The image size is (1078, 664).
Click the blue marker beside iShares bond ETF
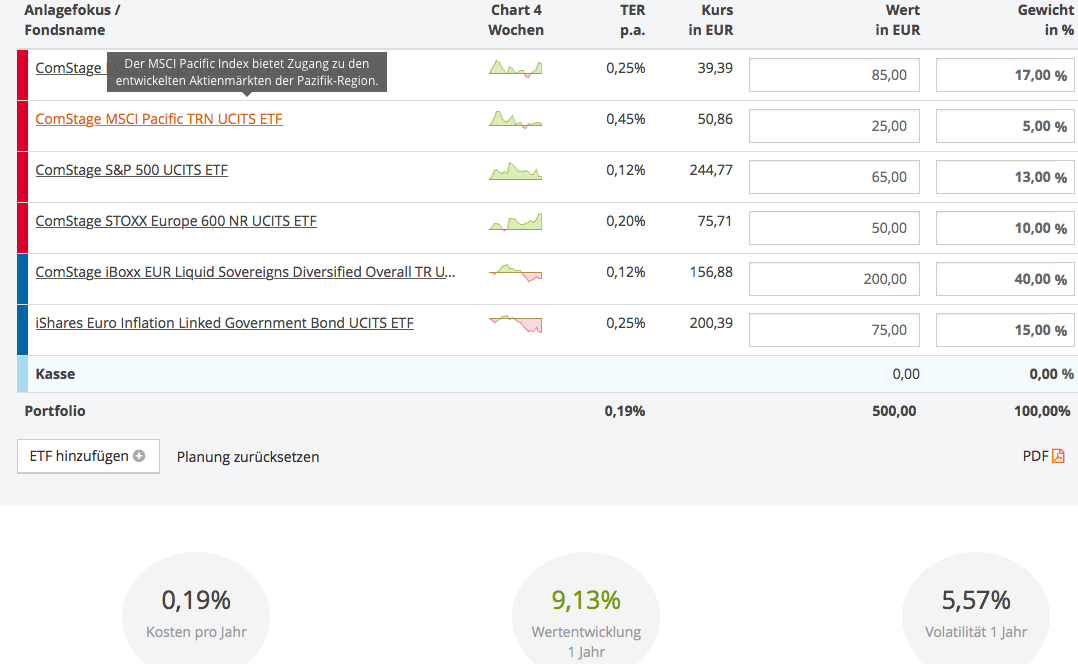pos(23,330)
